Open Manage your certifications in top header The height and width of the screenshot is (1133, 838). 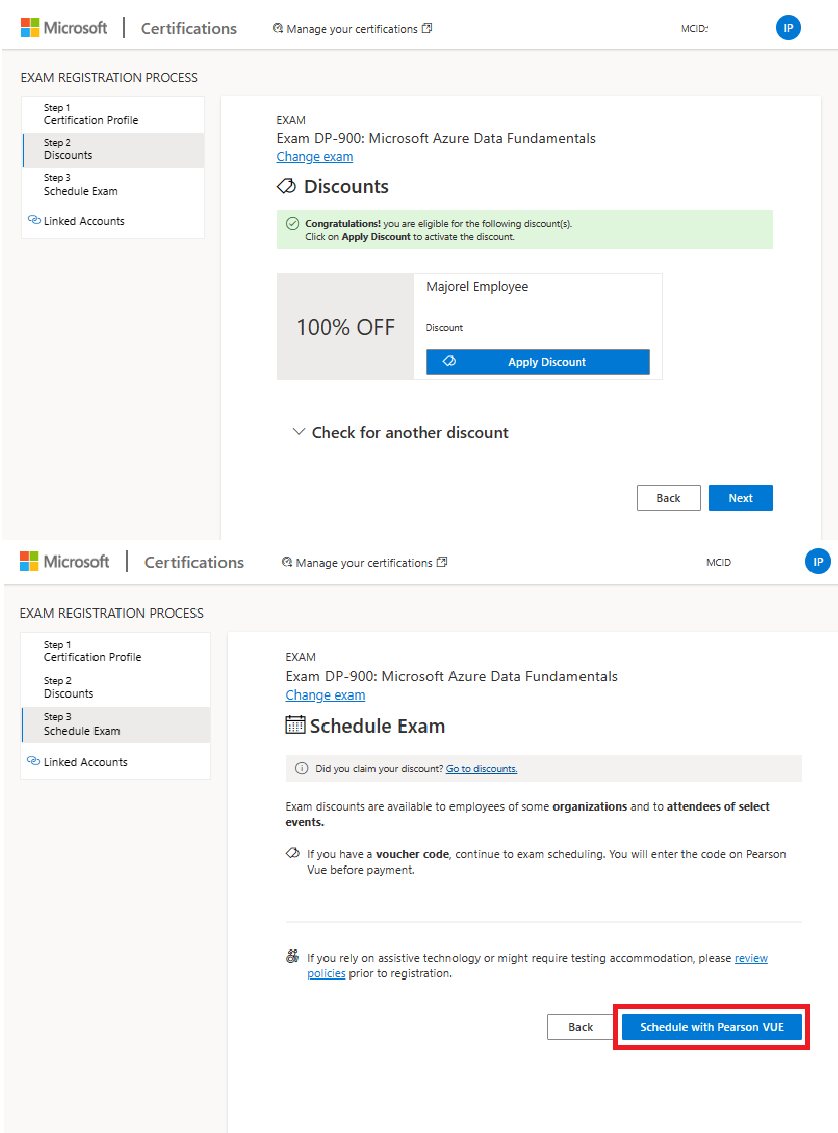(352, 29)
